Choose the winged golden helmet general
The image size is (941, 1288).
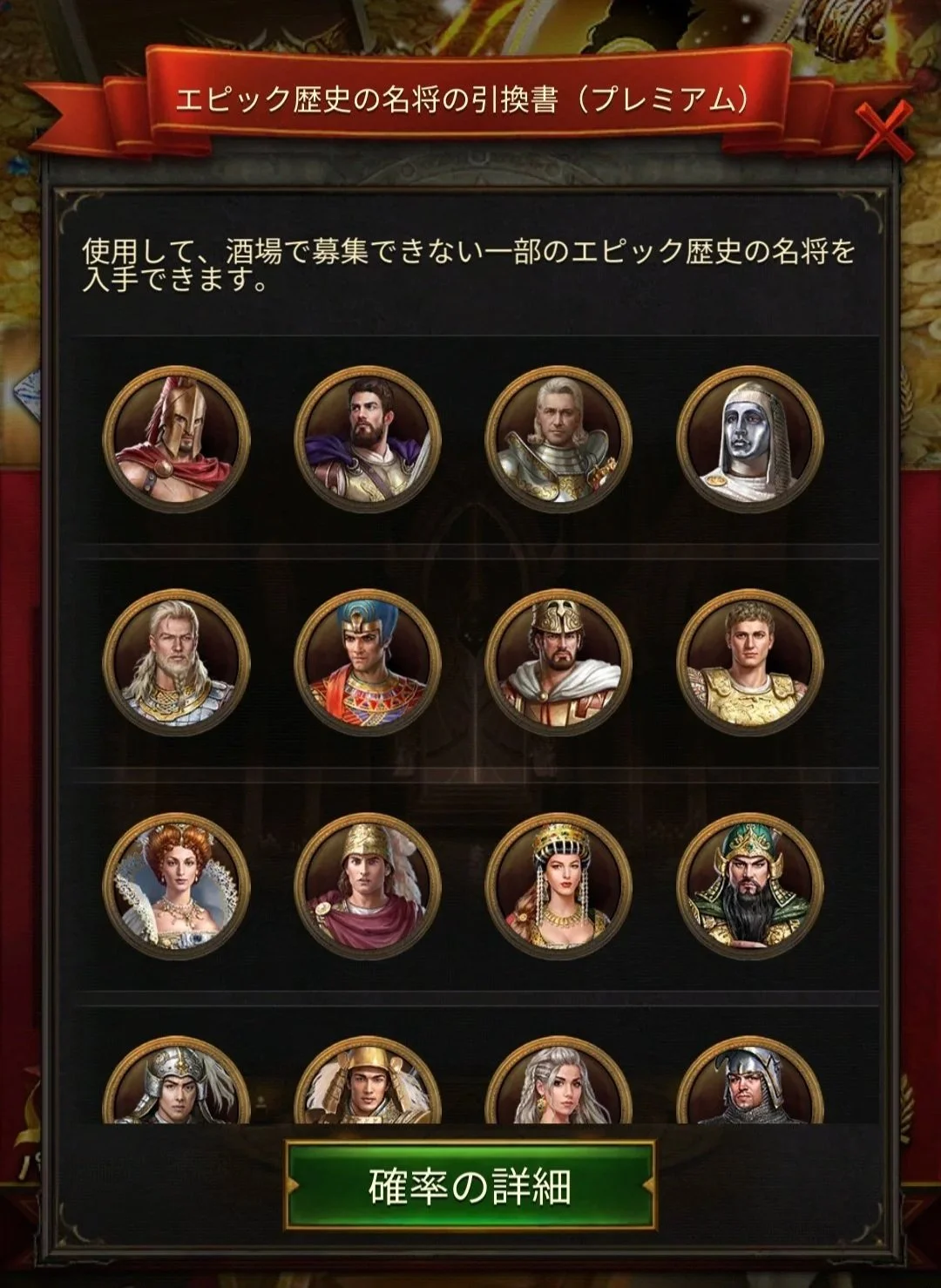tap(368, 885)
